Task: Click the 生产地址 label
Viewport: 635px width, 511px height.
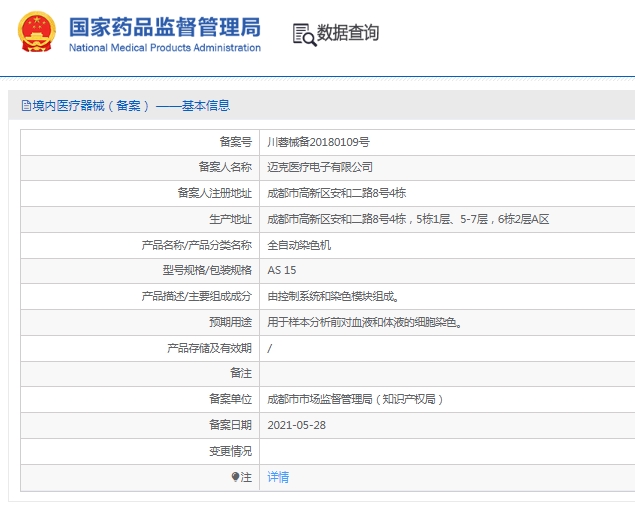Action: pyautogui.click(x=230, y=219)
